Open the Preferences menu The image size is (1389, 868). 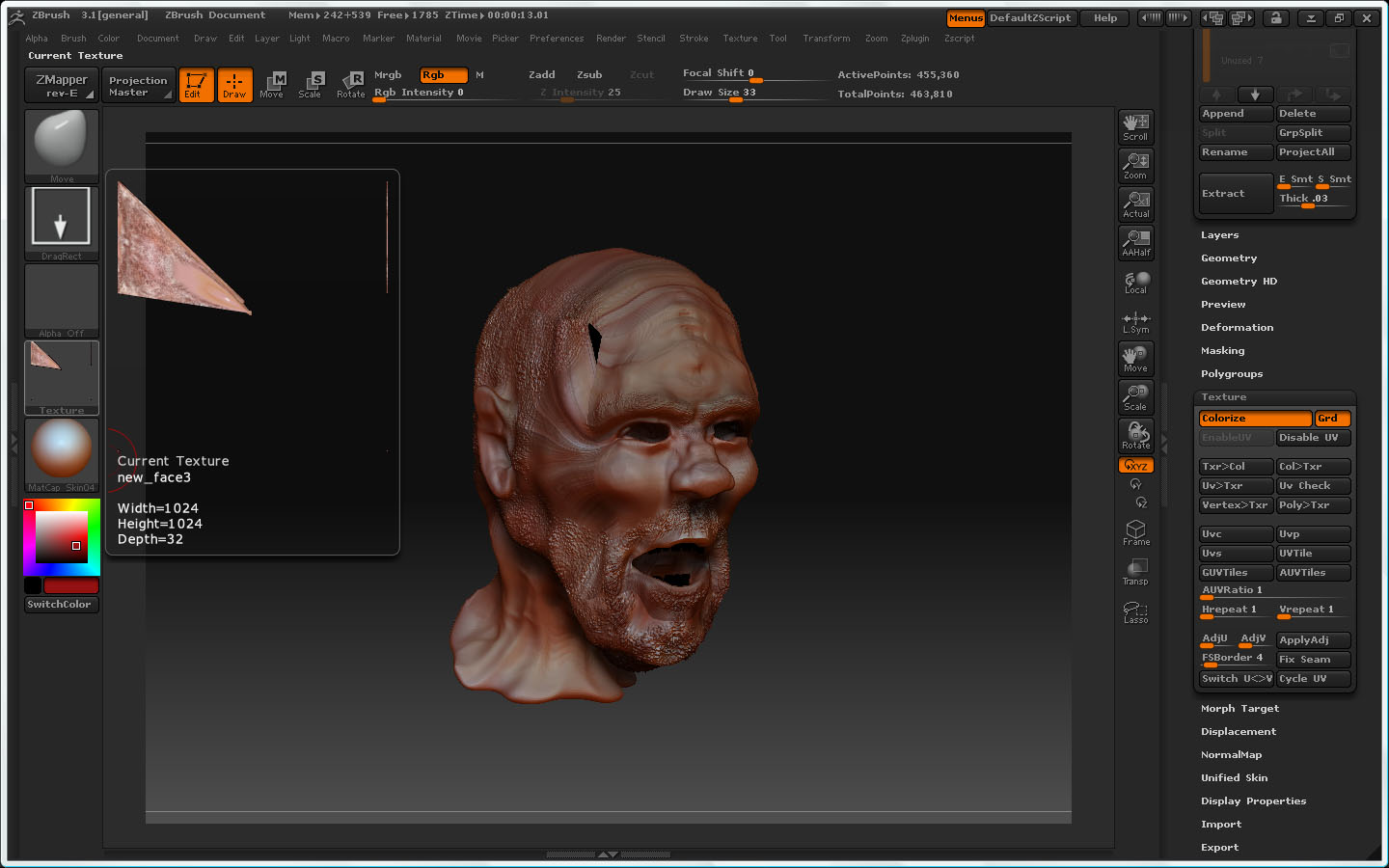[x=557, y=39]
